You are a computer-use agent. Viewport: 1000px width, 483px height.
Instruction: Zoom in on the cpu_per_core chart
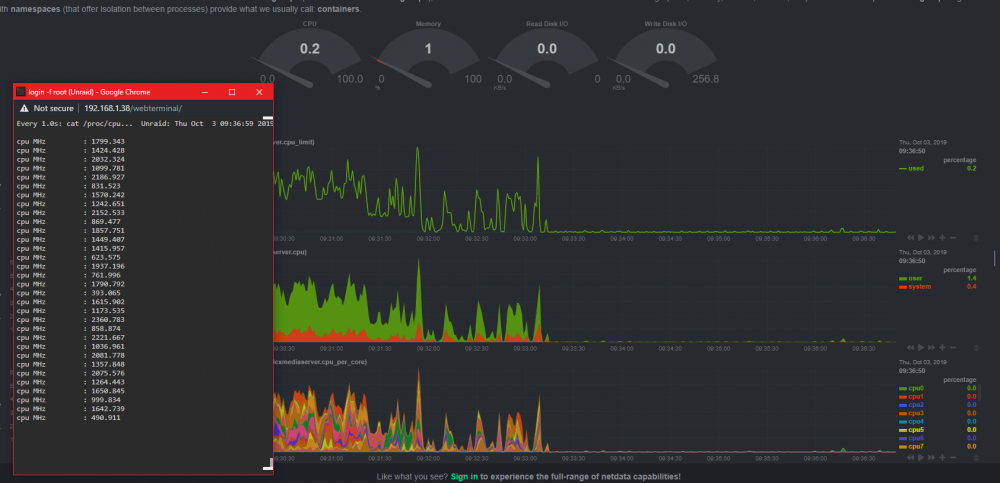point(942,457)
